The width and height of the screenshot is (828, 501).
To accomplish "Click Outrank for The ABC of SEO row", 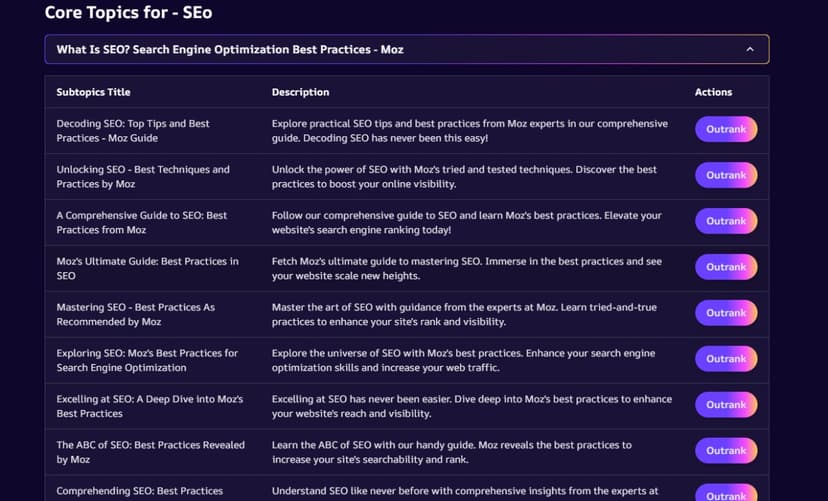I will tap(726, 451).
